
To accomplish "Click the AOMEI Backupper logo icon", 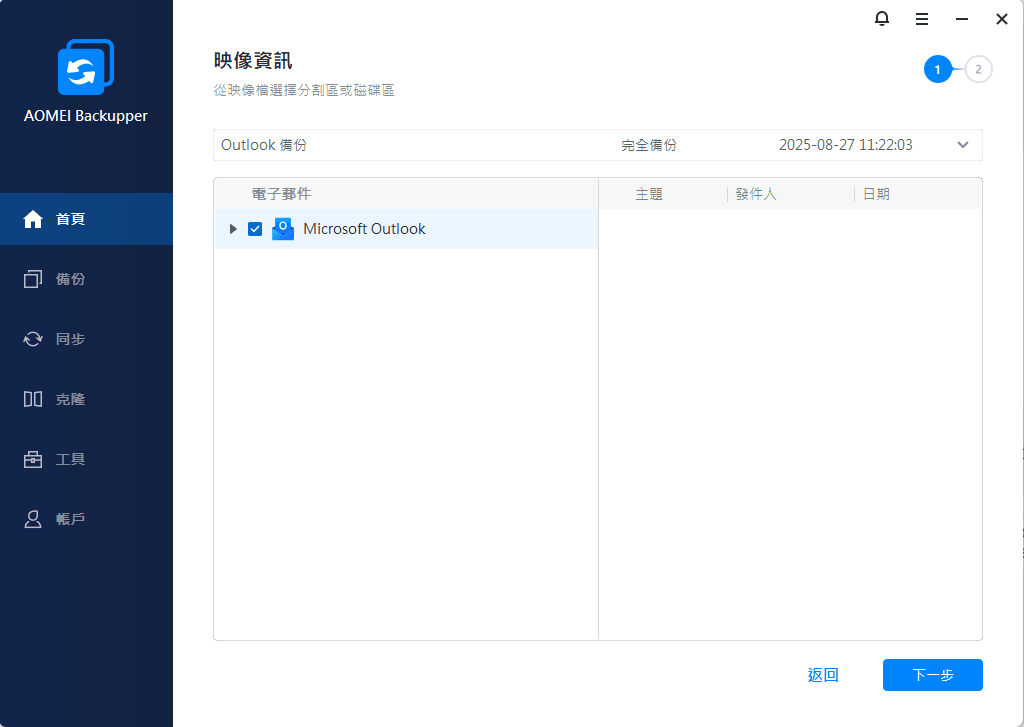I will (86, 67).
